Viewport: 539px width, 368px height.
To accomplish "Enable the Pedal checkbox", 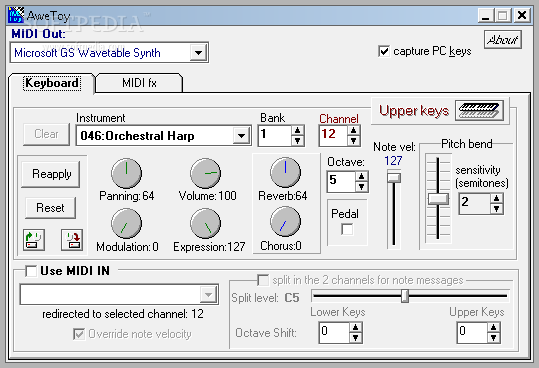I will pyautogui.click(x=347, y=229).
